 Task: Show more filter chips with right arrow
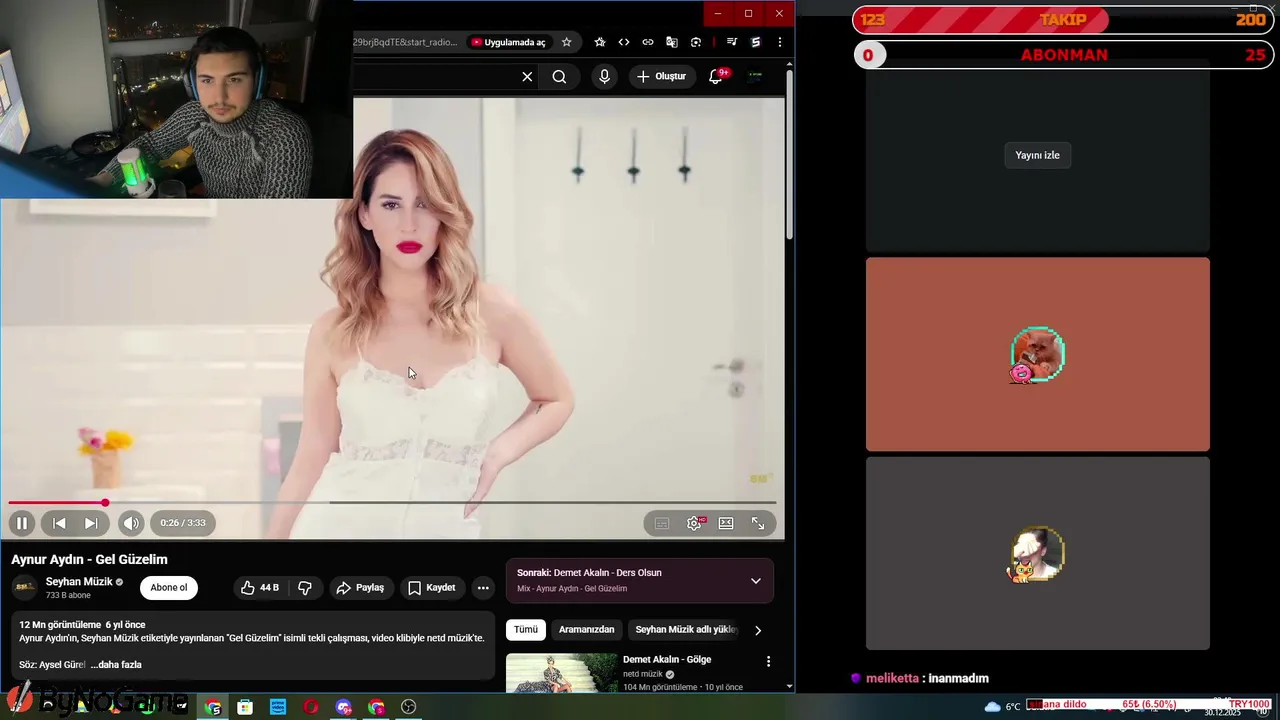pos(757,630)
